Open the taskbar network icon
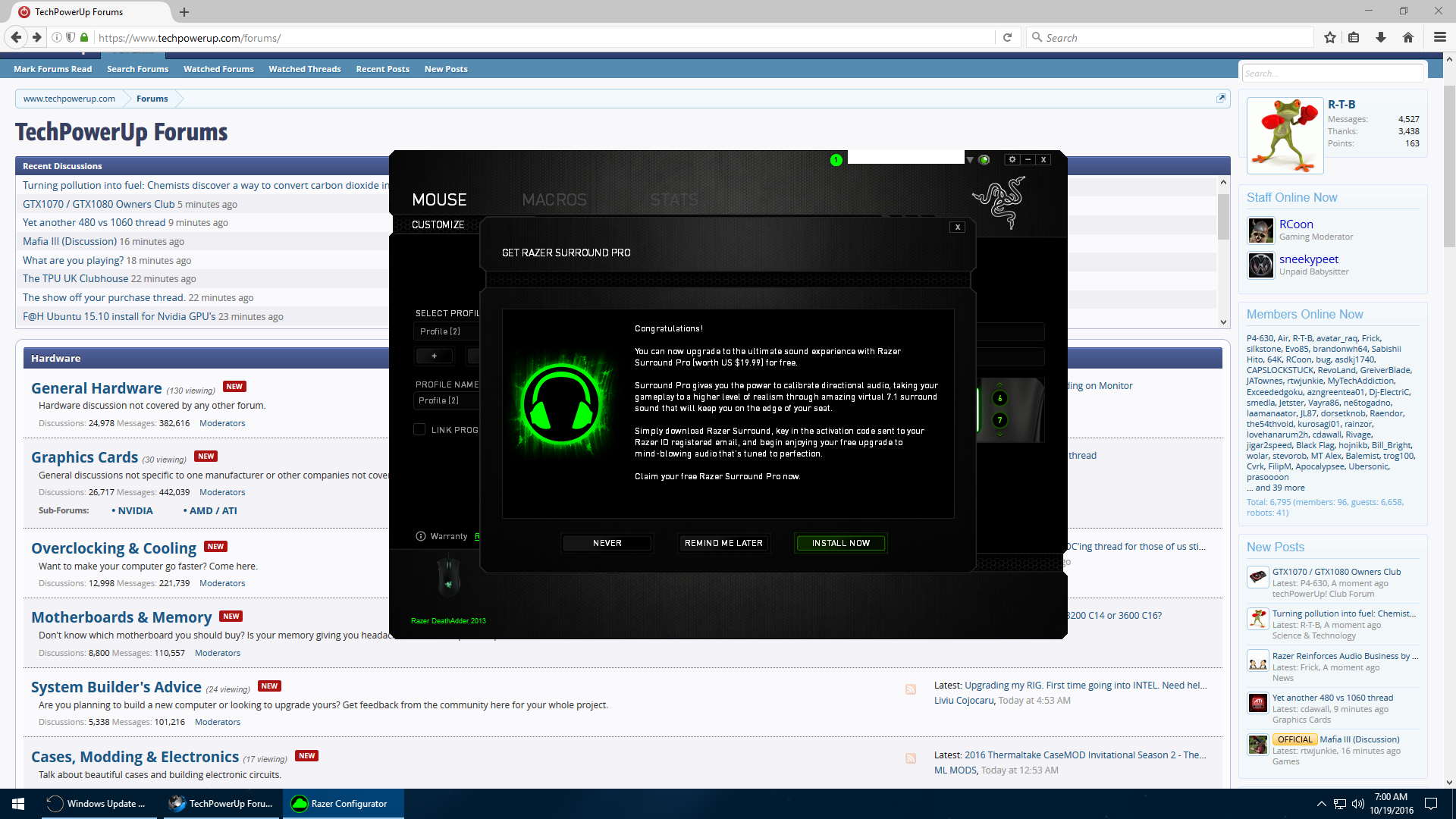 point(1340,804)
